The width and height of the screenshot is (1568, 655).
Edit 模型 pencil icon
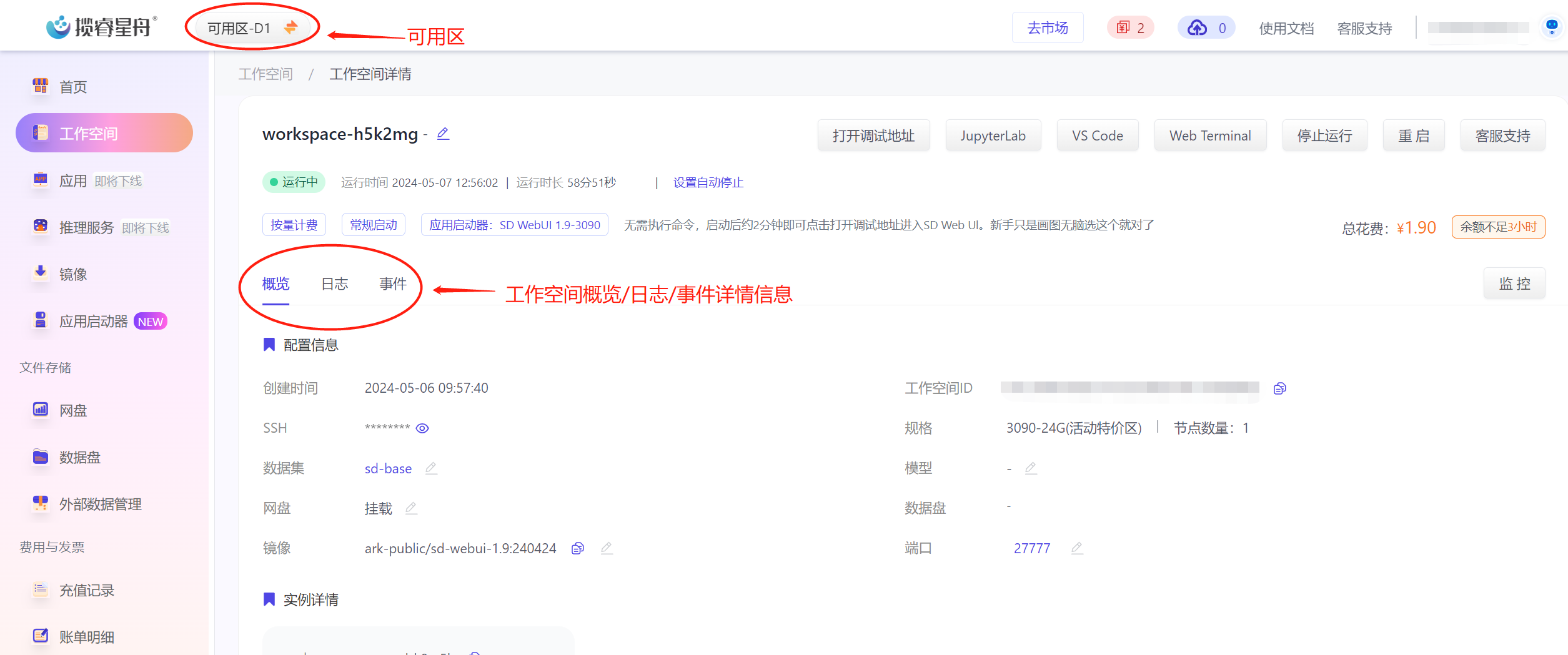click(1031, 468)
